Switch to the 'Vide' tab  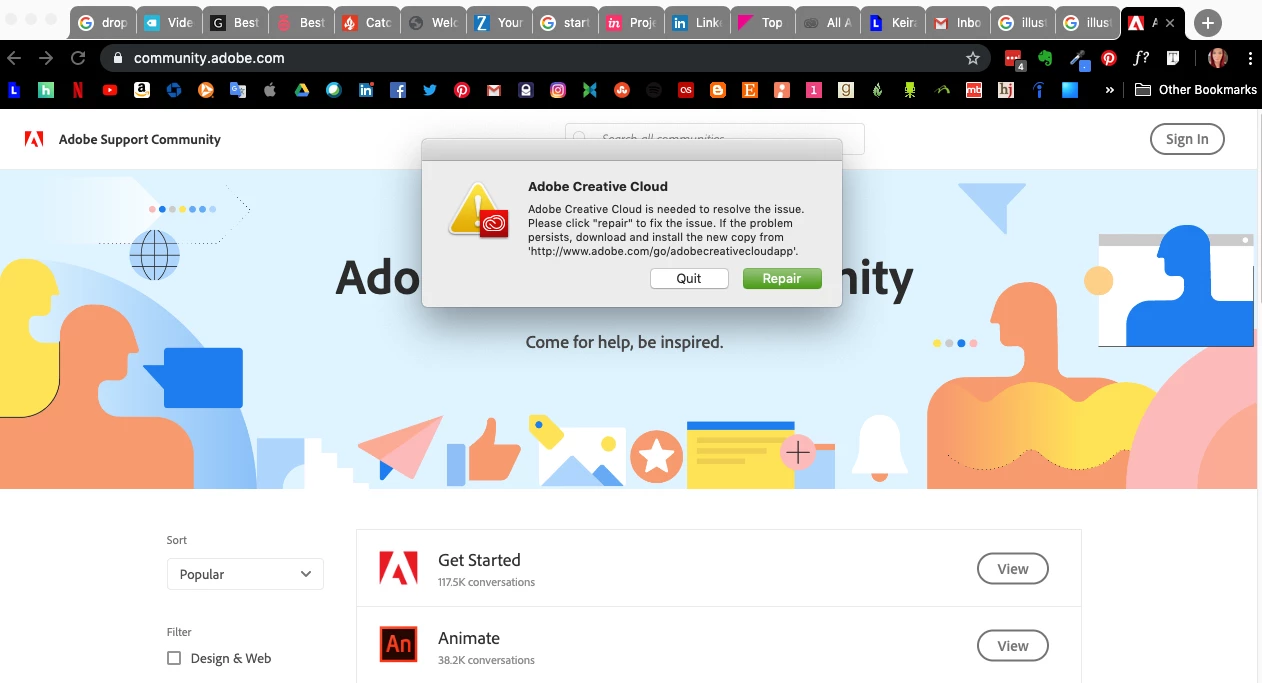point(167,22)
